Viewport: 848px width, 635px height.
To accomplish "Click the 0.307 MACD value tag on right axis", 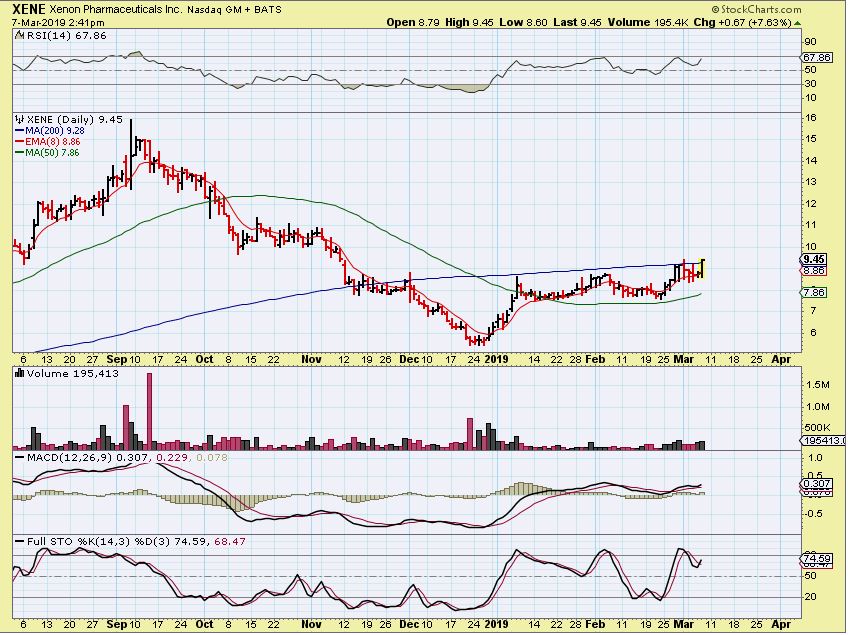I will (x=817, y=484).
